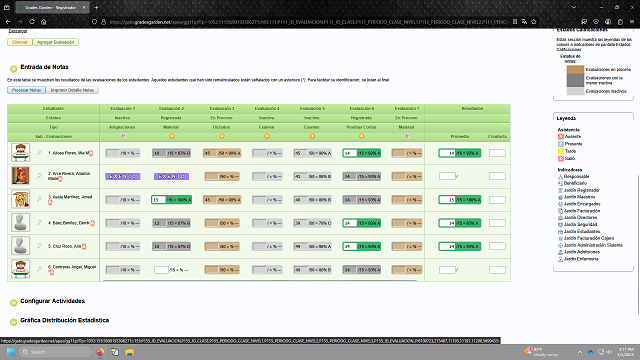Click Conducta field for Arce Rivera
This screenshot has height=360, width=640.
coord(497,176)
